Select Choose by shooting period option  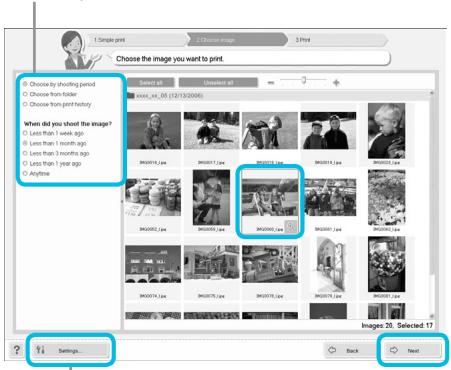59,84
